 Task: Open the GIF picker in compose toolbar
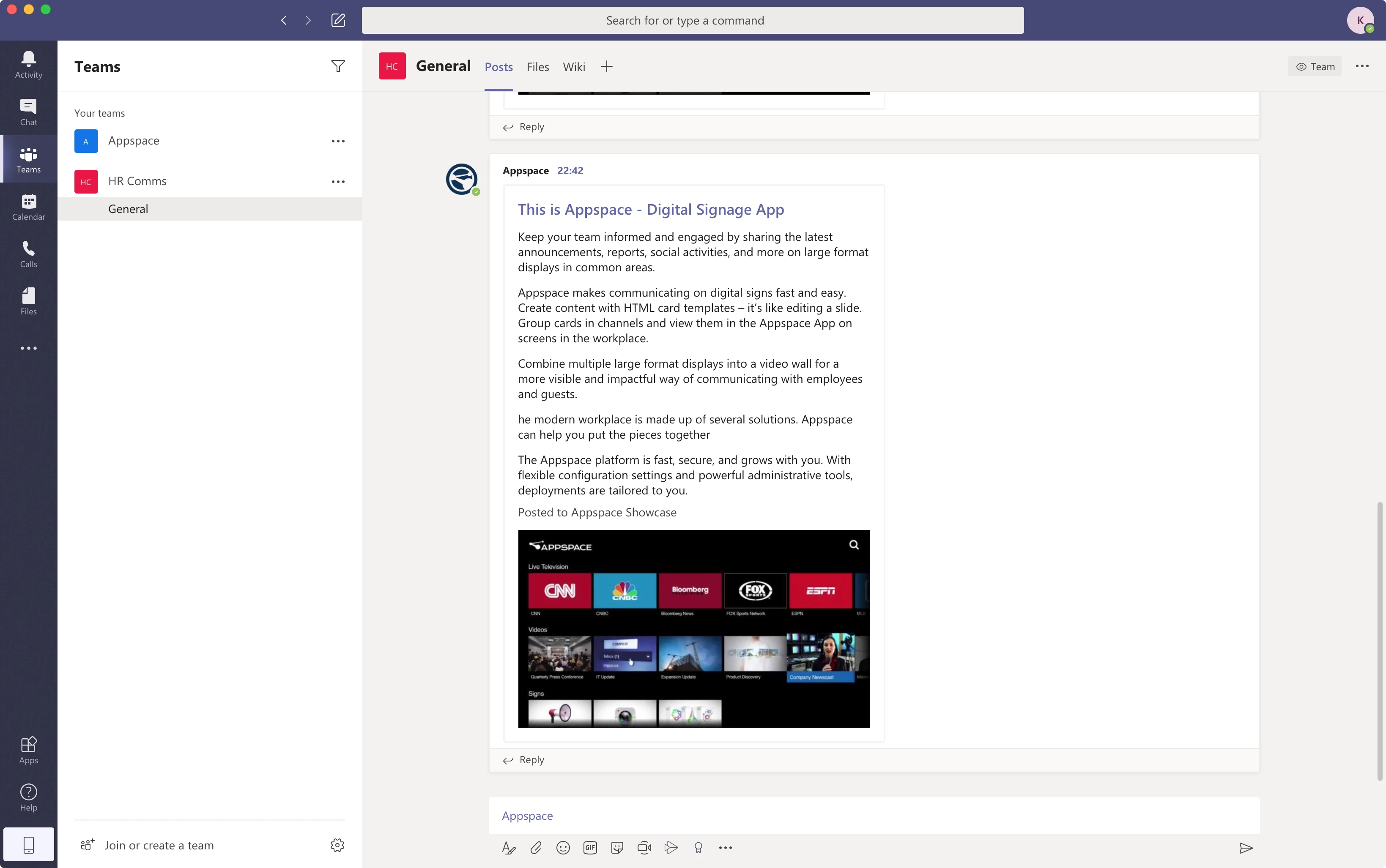click(x=590, y=847)
